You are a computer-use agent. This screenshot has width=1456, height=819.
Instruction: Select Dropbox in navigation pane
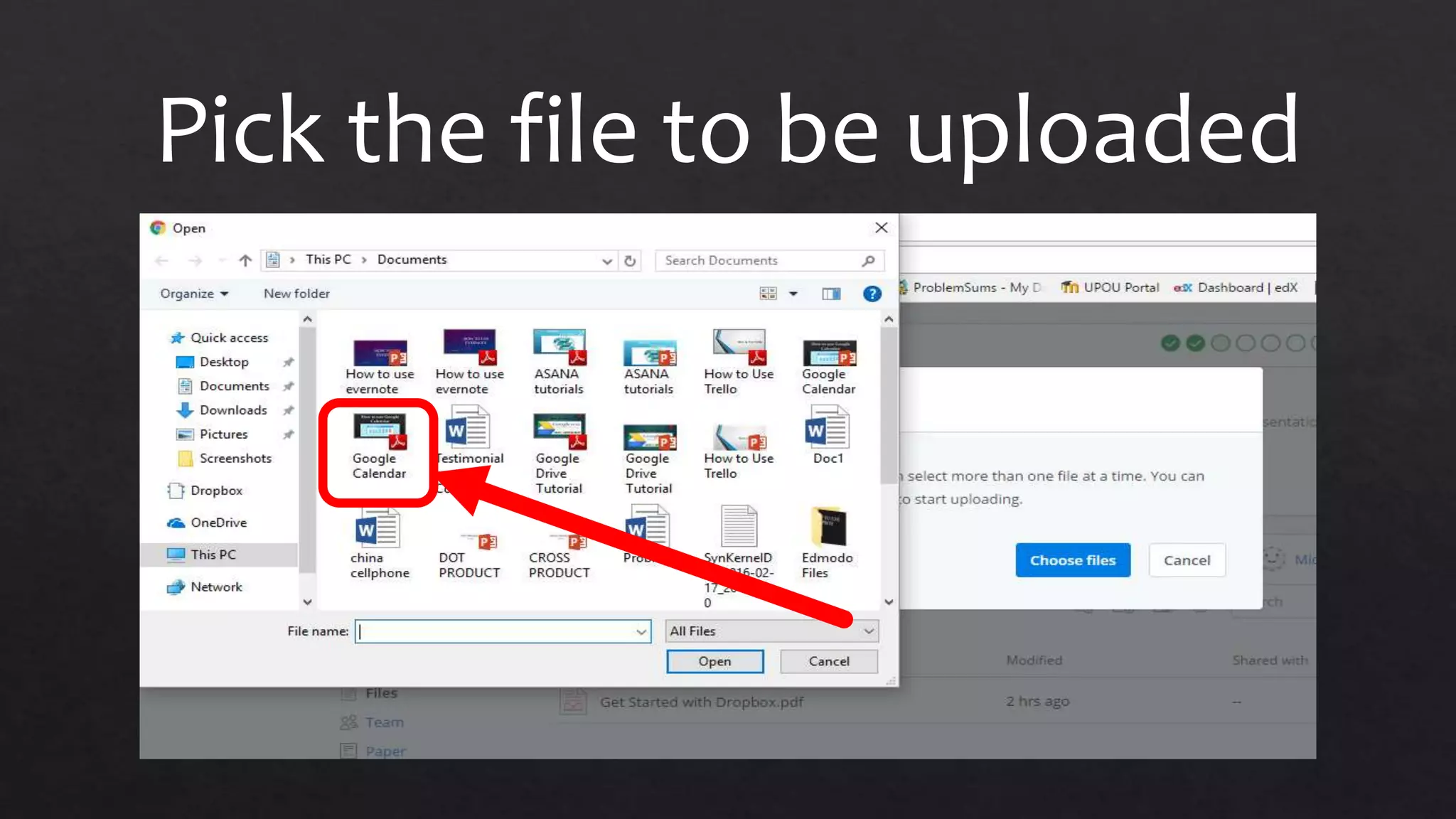click(205, 491)
